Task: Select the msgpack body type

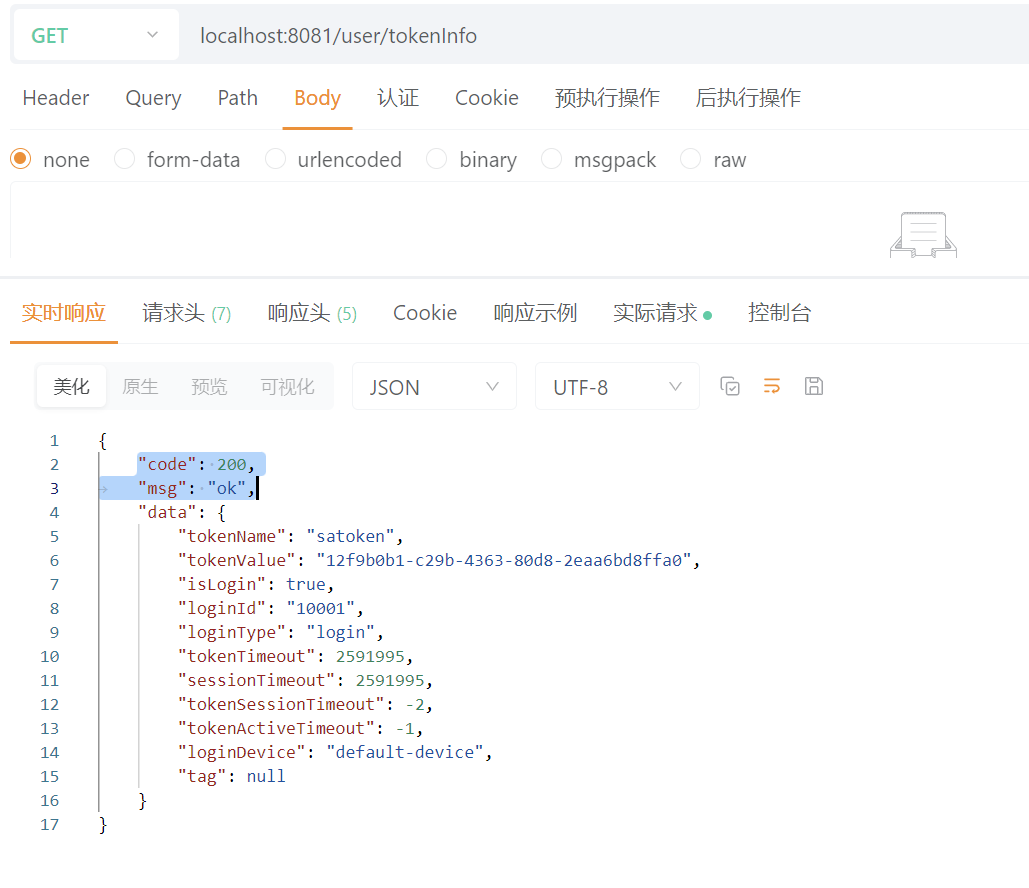Action: [x=552, y=159]
